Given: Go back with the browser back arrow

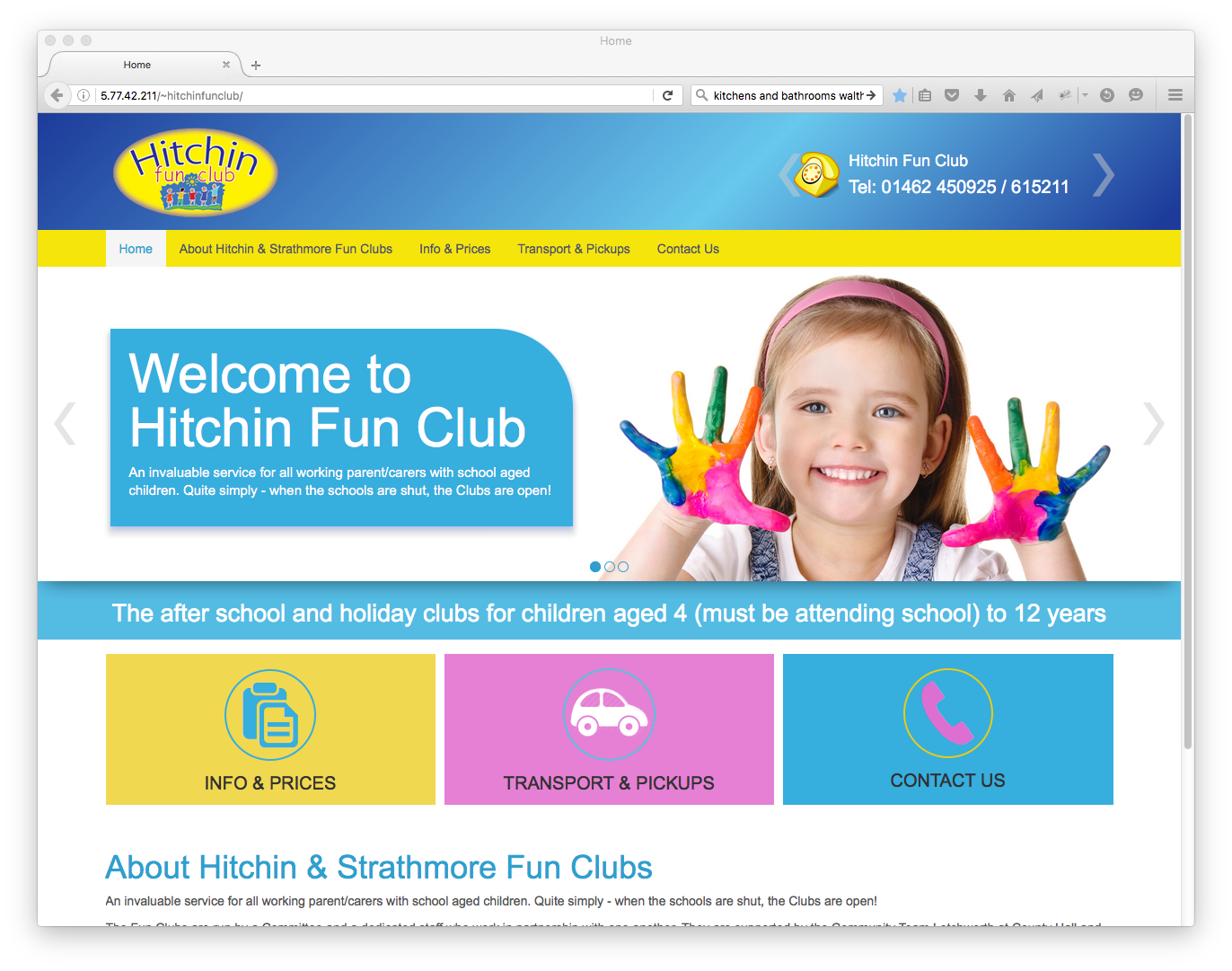Looking at the screenshot, I should coord(57,95).
